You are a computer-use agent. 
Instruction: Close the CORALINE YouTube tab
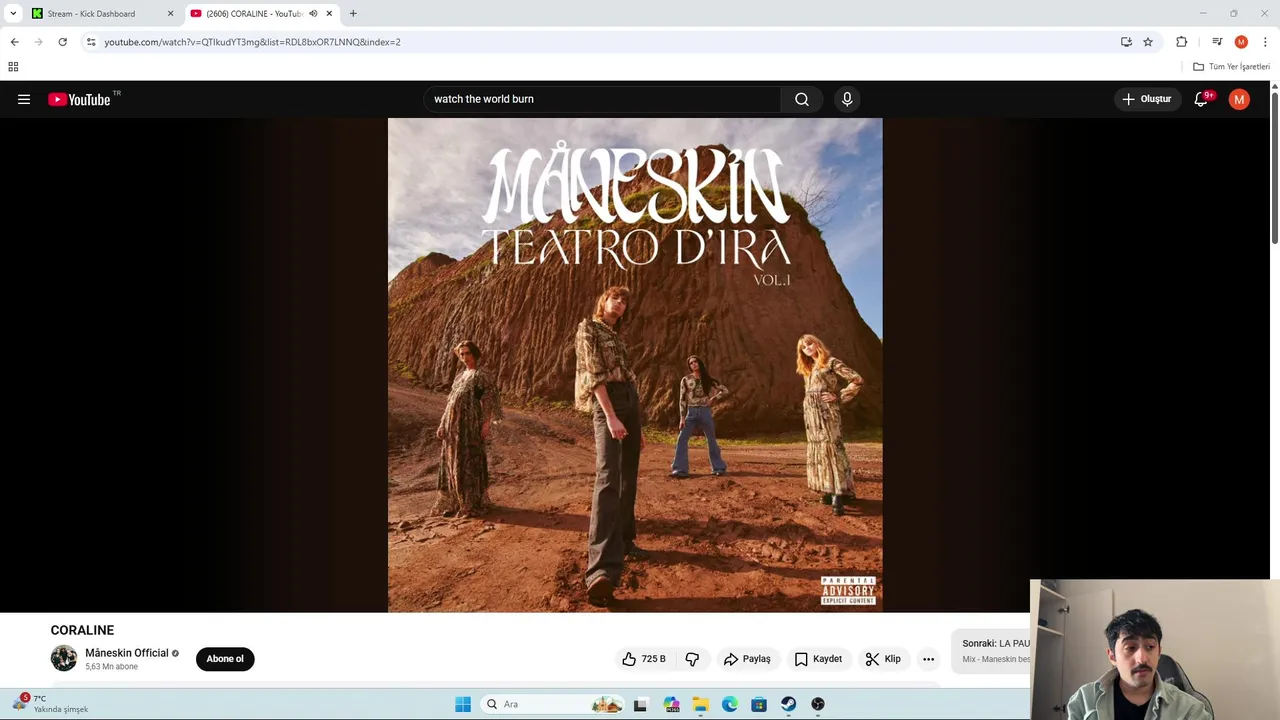[329, 14]
